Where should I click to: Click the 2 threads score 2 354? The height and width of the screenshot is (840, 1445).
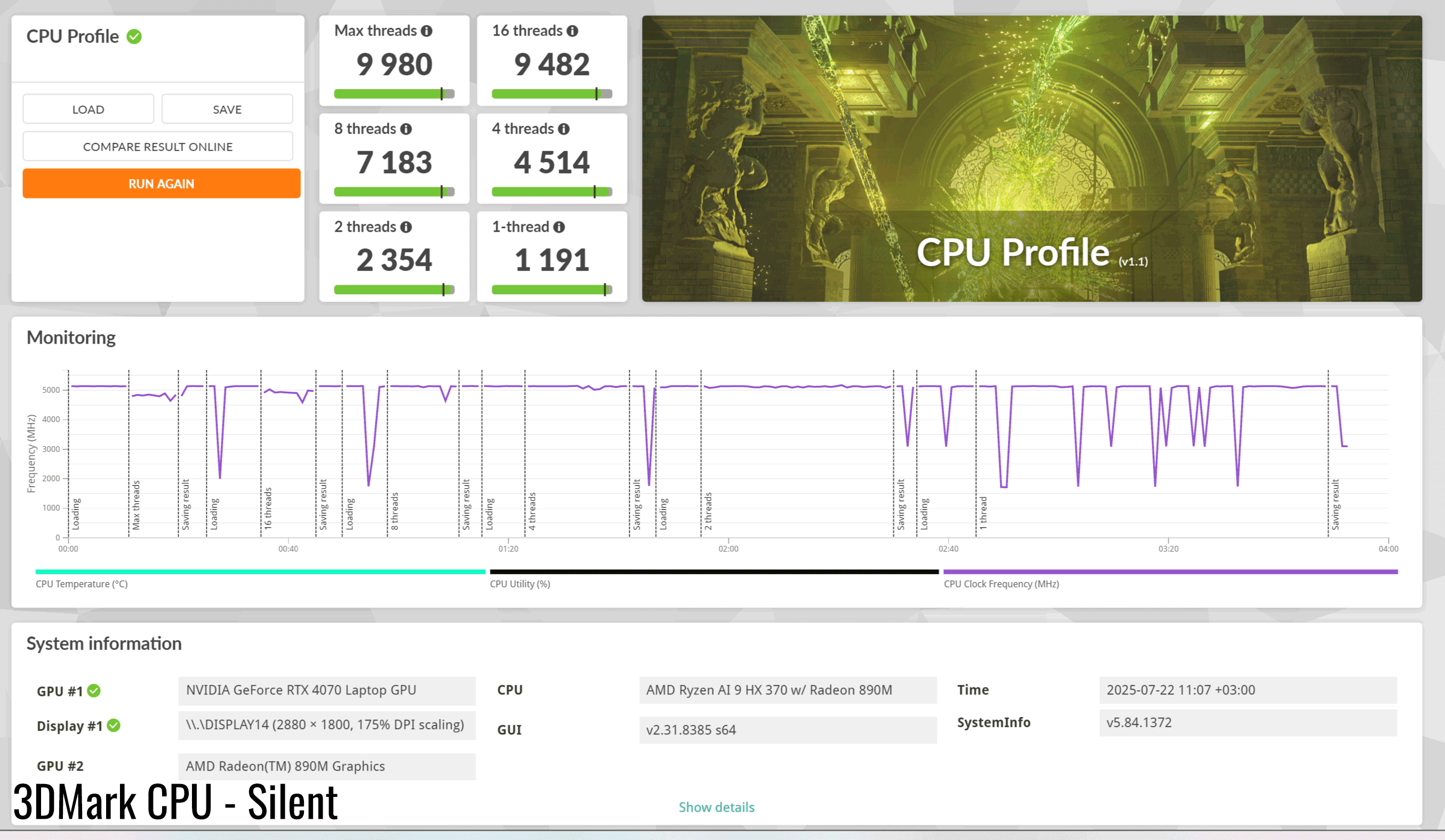tap(395, 260)
